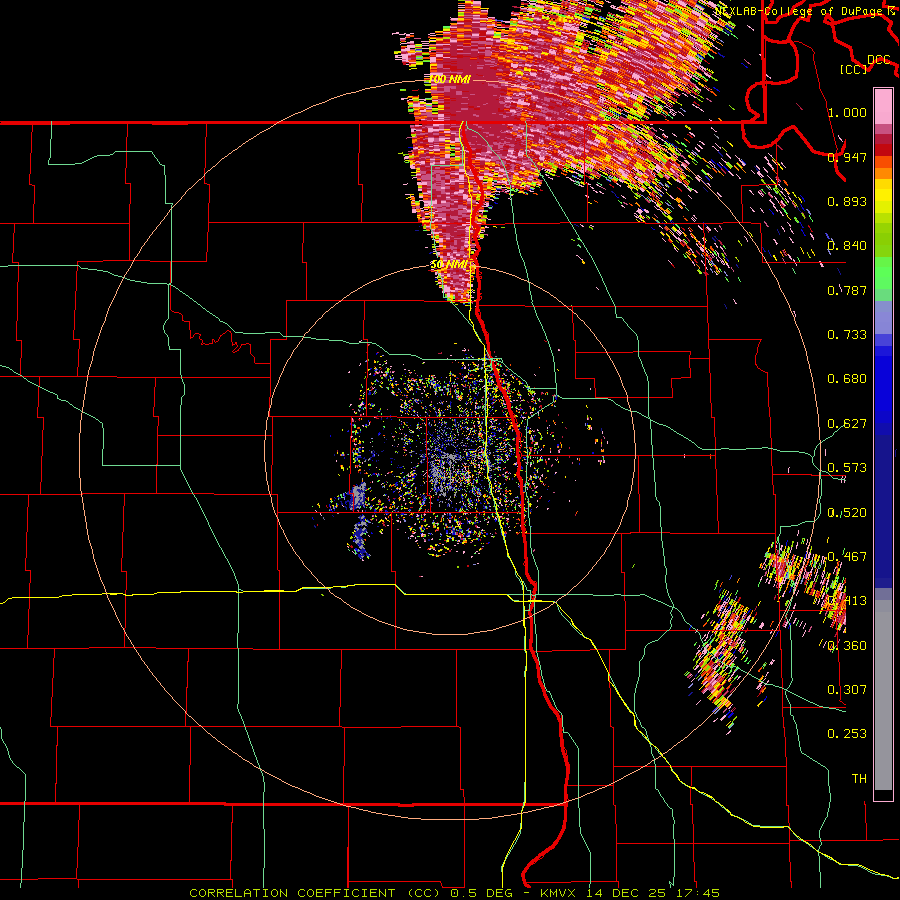The height and width of the screenshot is (900, 900).
Task: Click the 0.893 color scale label
Action: coord(847,201)
